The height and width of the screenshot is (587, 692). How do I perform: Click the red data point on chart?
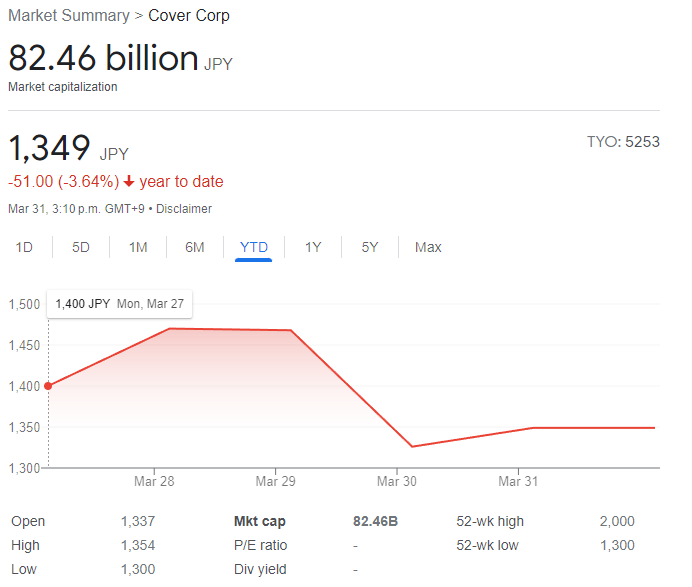[48, 386]
